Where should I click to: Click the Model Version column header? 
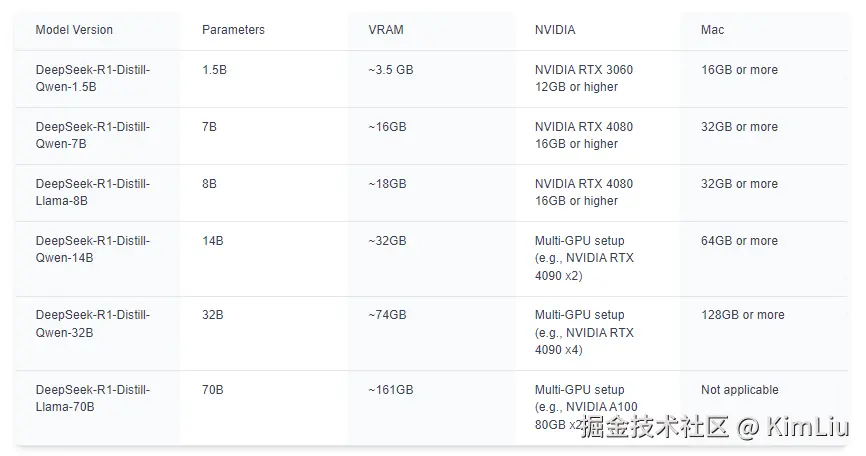pos(74,30)
